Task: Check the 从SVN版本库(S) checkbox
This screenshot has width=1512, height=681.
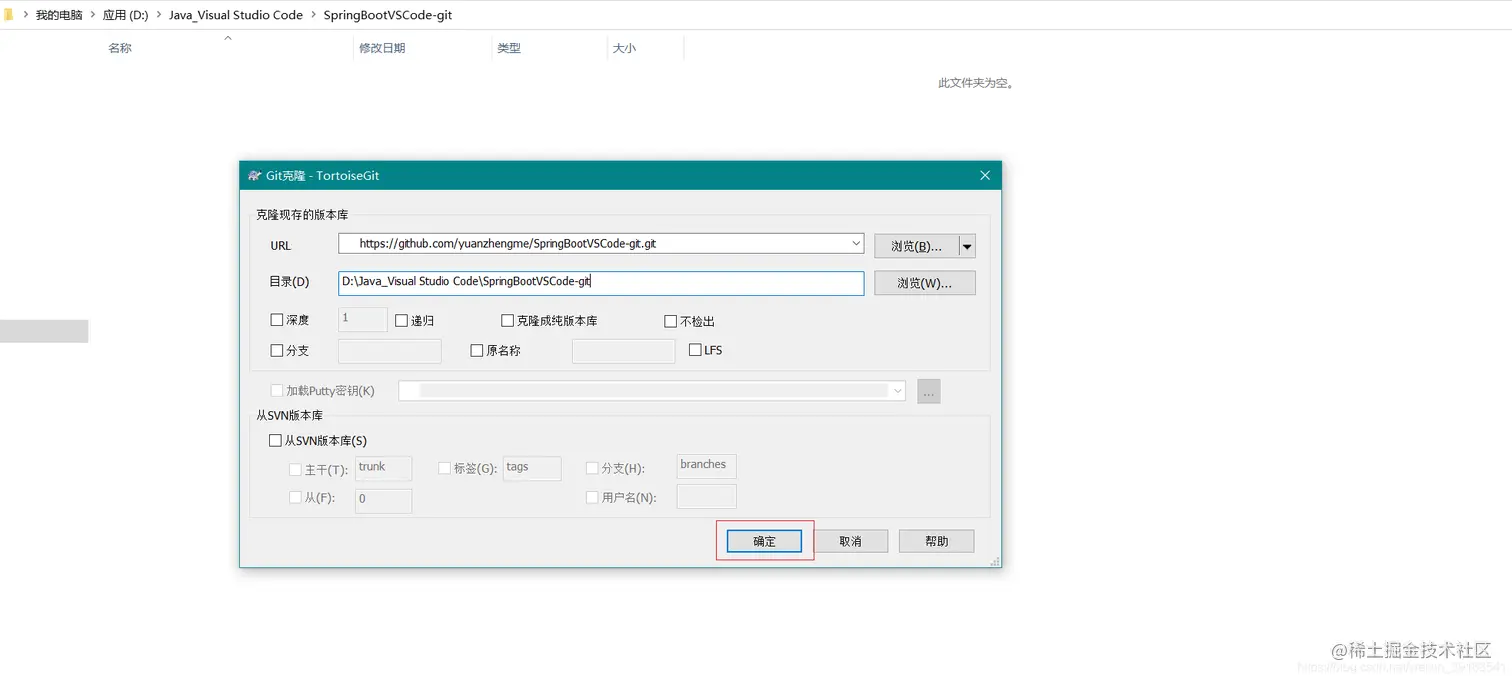Action: tap(276, 440)
